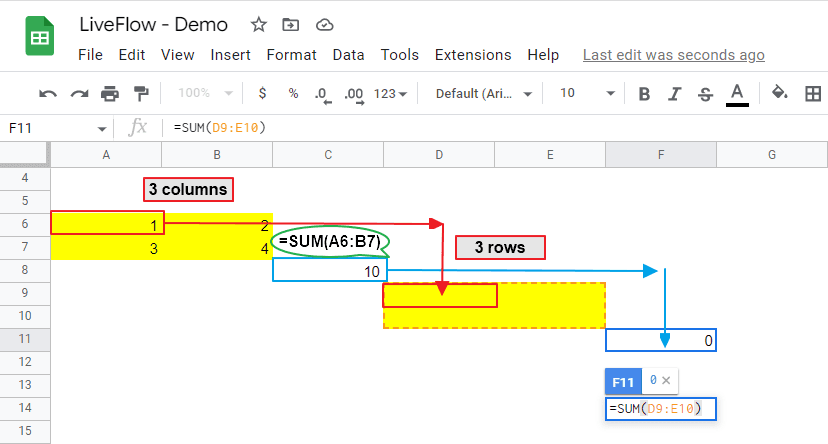Click cell B7 containing 4

pyautogui.click(x=217, y=248)
